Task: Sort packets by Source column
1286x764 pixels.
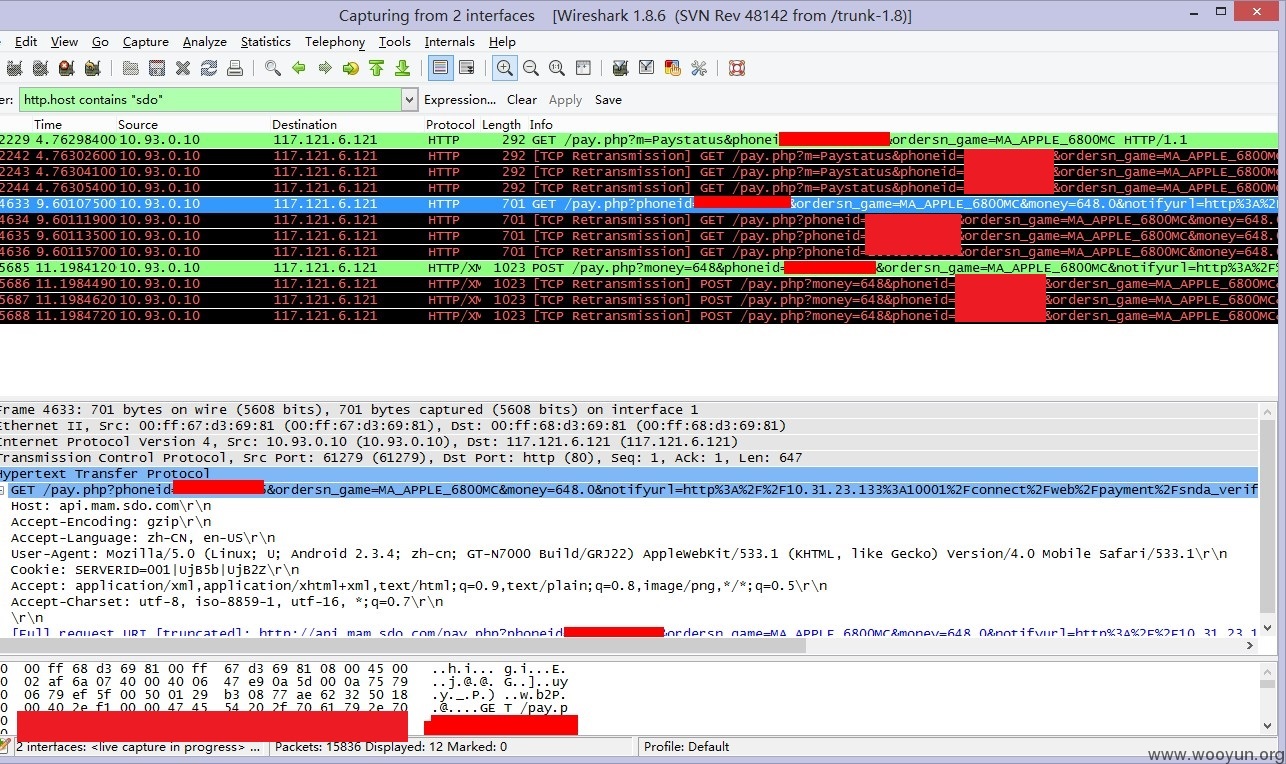Action: coord(138,124)
